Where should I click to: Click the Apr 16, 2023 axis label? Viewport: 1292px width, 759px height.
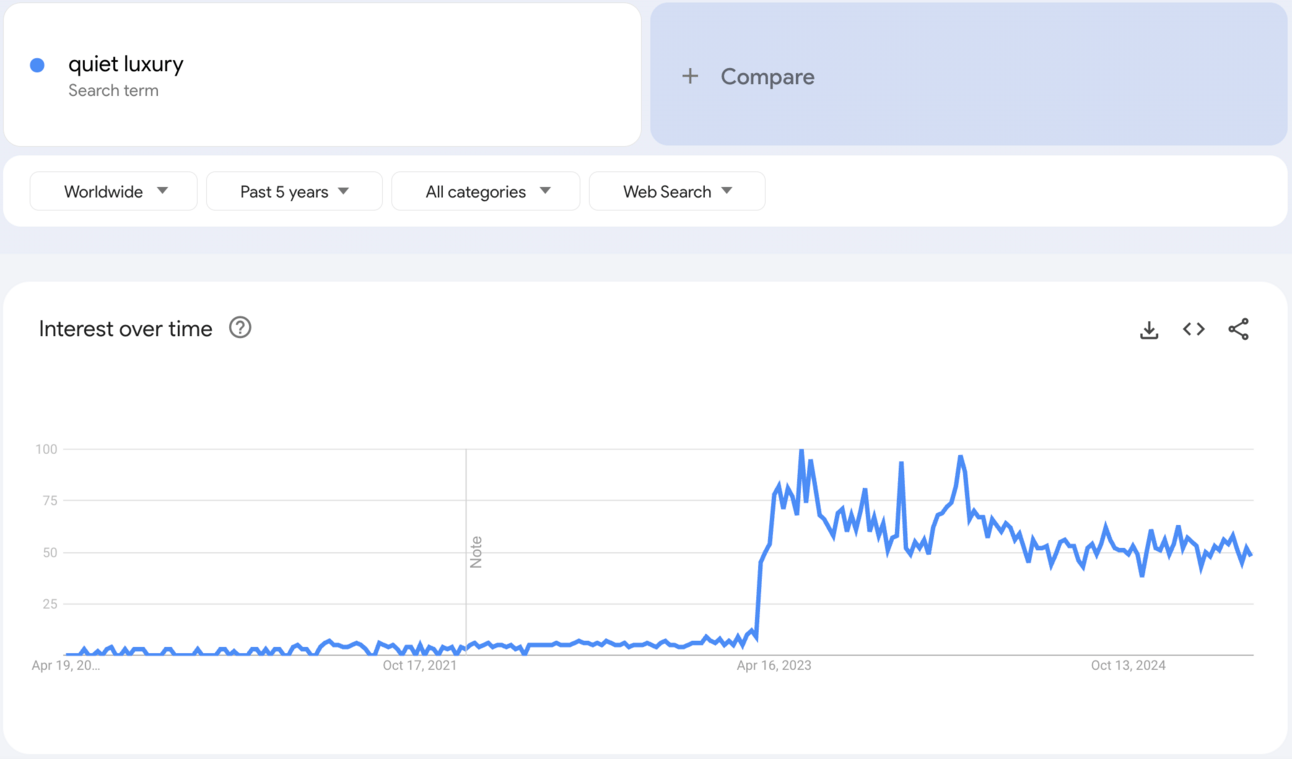[774, 665]
